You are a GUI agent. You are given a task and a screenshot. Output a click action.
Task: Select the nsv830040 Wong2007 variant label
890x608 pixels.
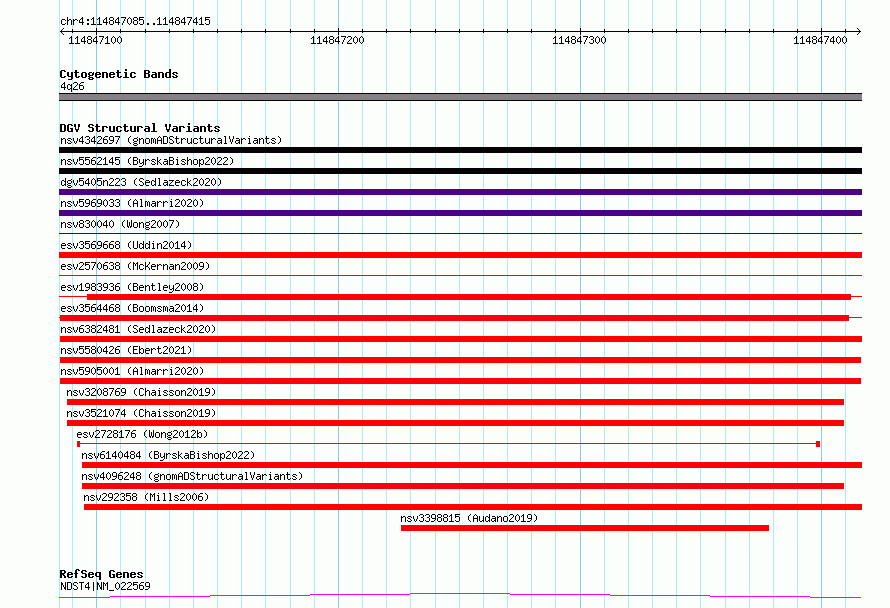(120, 224)
